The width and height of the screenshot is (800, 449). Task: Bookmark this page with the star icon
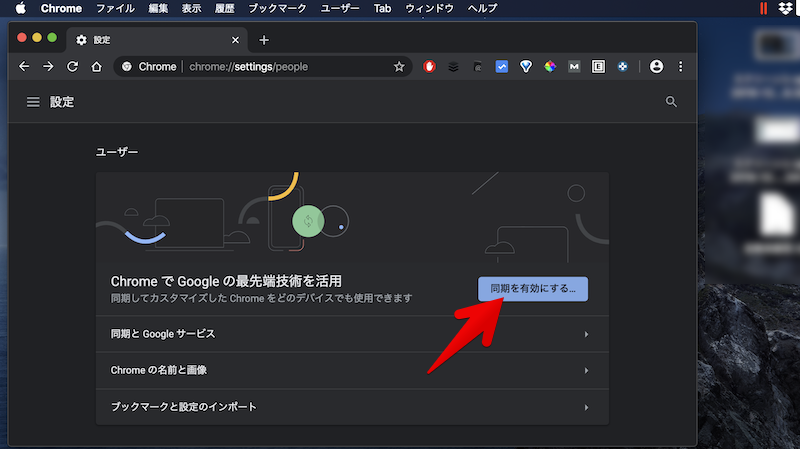point(399,67)
